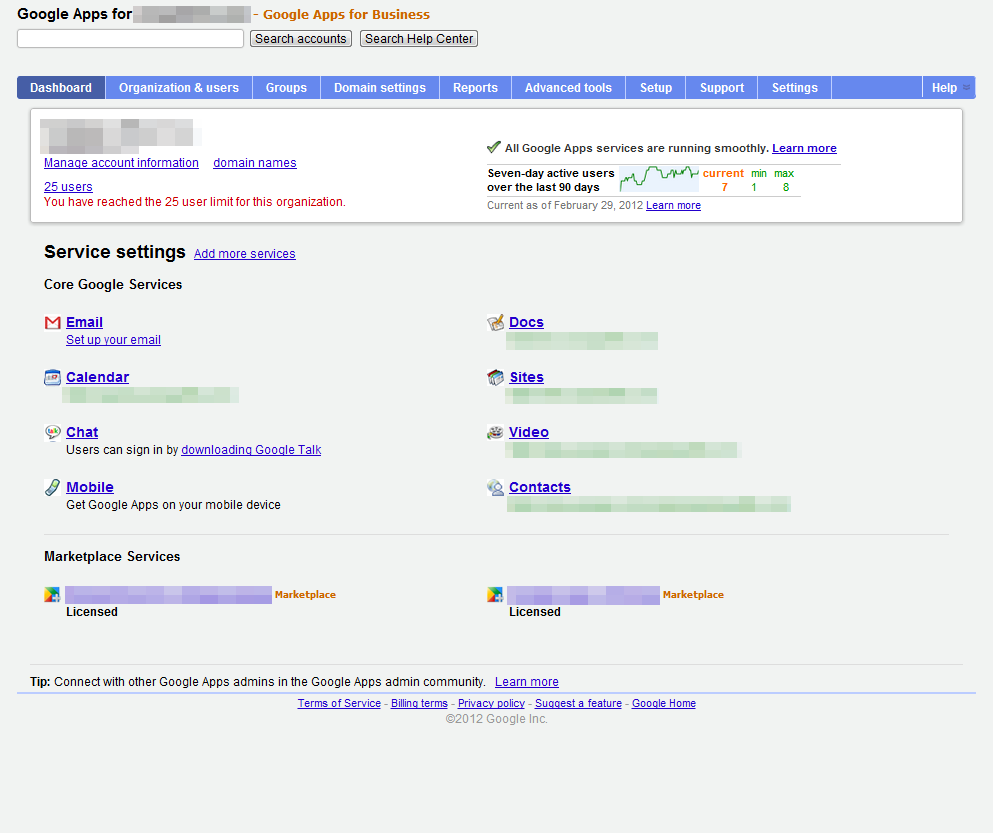993x833 pixels.
Task: Click the active users sparkline chart
Action: point(659,179)
